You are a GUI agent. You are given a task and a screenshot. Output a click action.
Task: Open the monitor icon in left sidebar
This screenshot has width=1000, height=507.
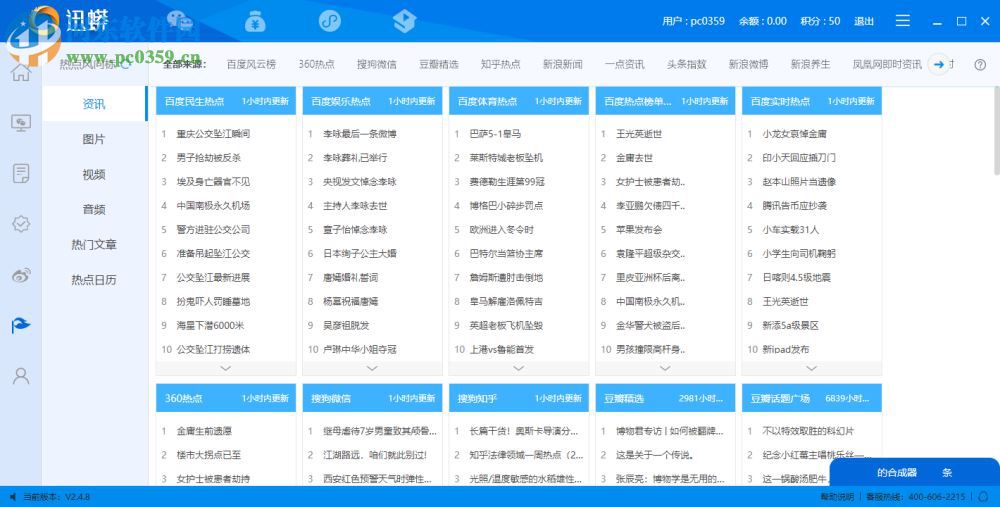tap(20, 122)
